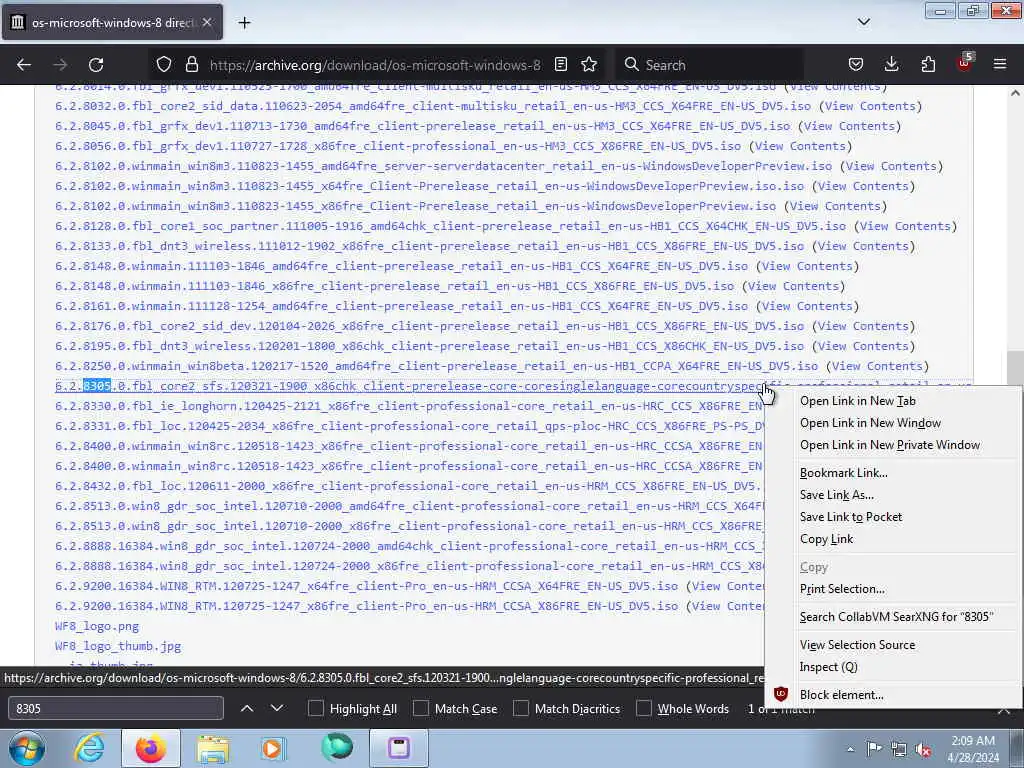
Task: Open the uBlock Origin toolbar icon
Action: pos(965,63)
